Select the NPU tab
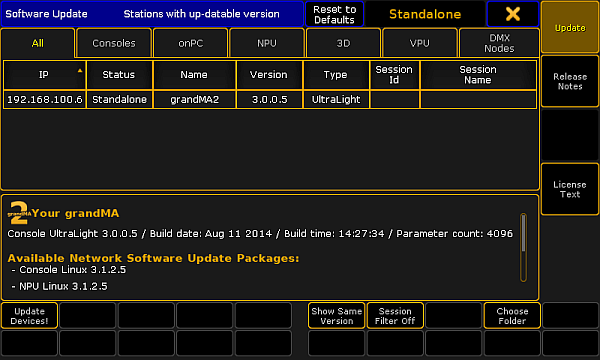The height and width of the screenshot is (360, 600). (267, 43)
